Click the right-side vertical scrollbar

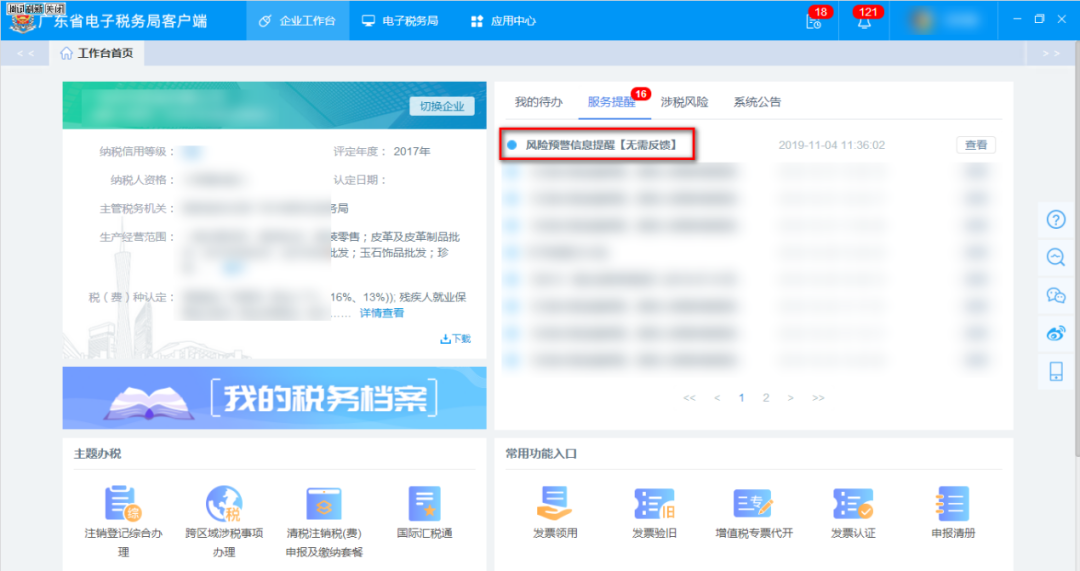pos(1077,248)
